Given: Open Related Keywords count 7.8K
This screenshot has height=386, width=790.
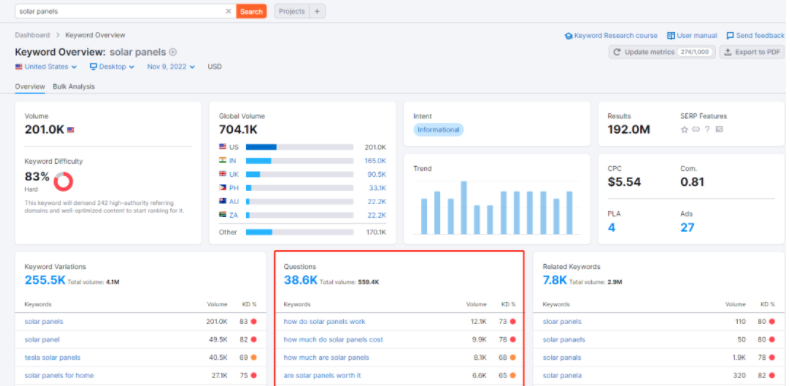Looking at the screenshot, I should point(555,280).
